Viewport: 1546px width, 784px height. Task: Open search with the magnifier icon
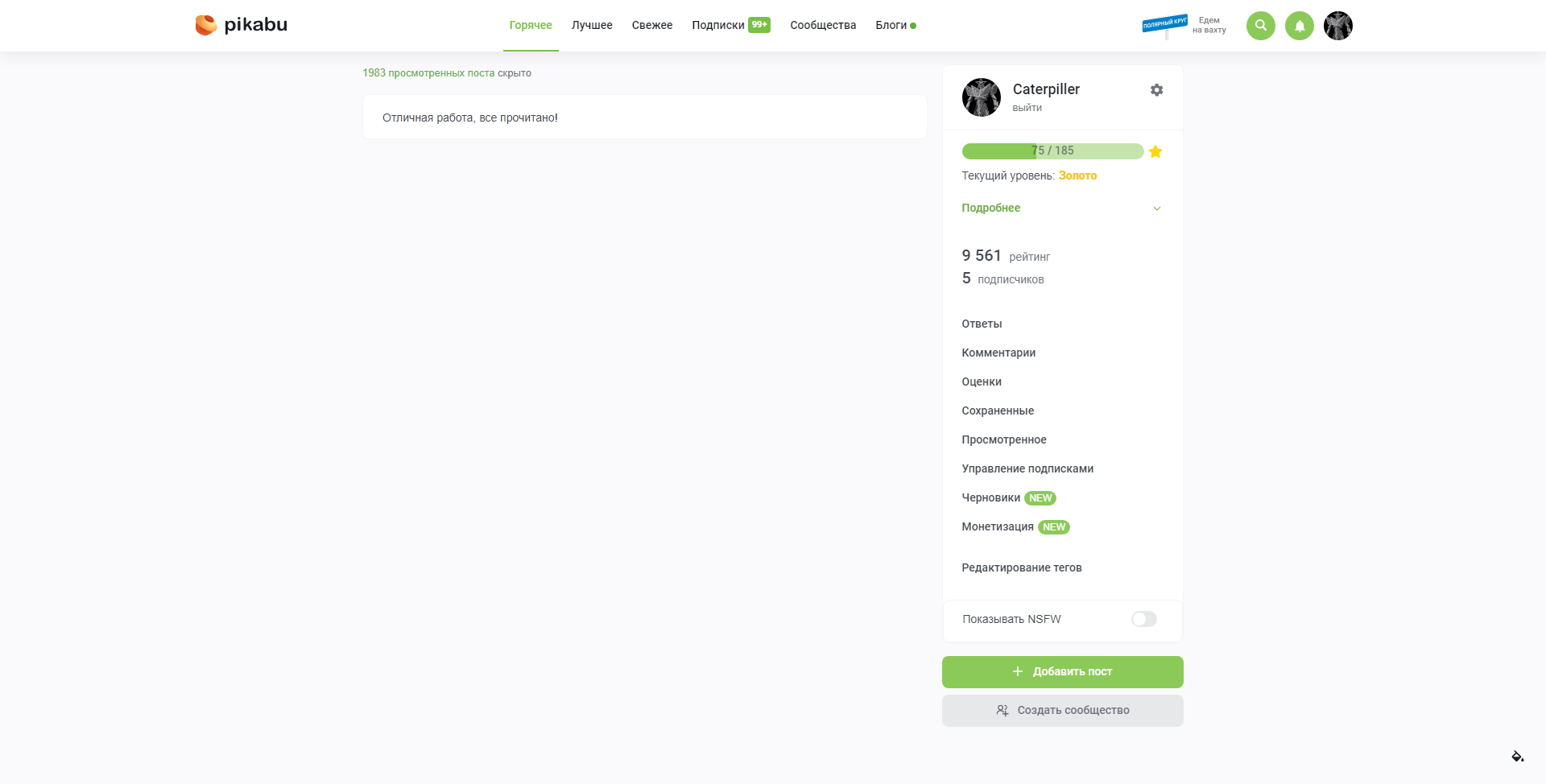pos(1261,26)
